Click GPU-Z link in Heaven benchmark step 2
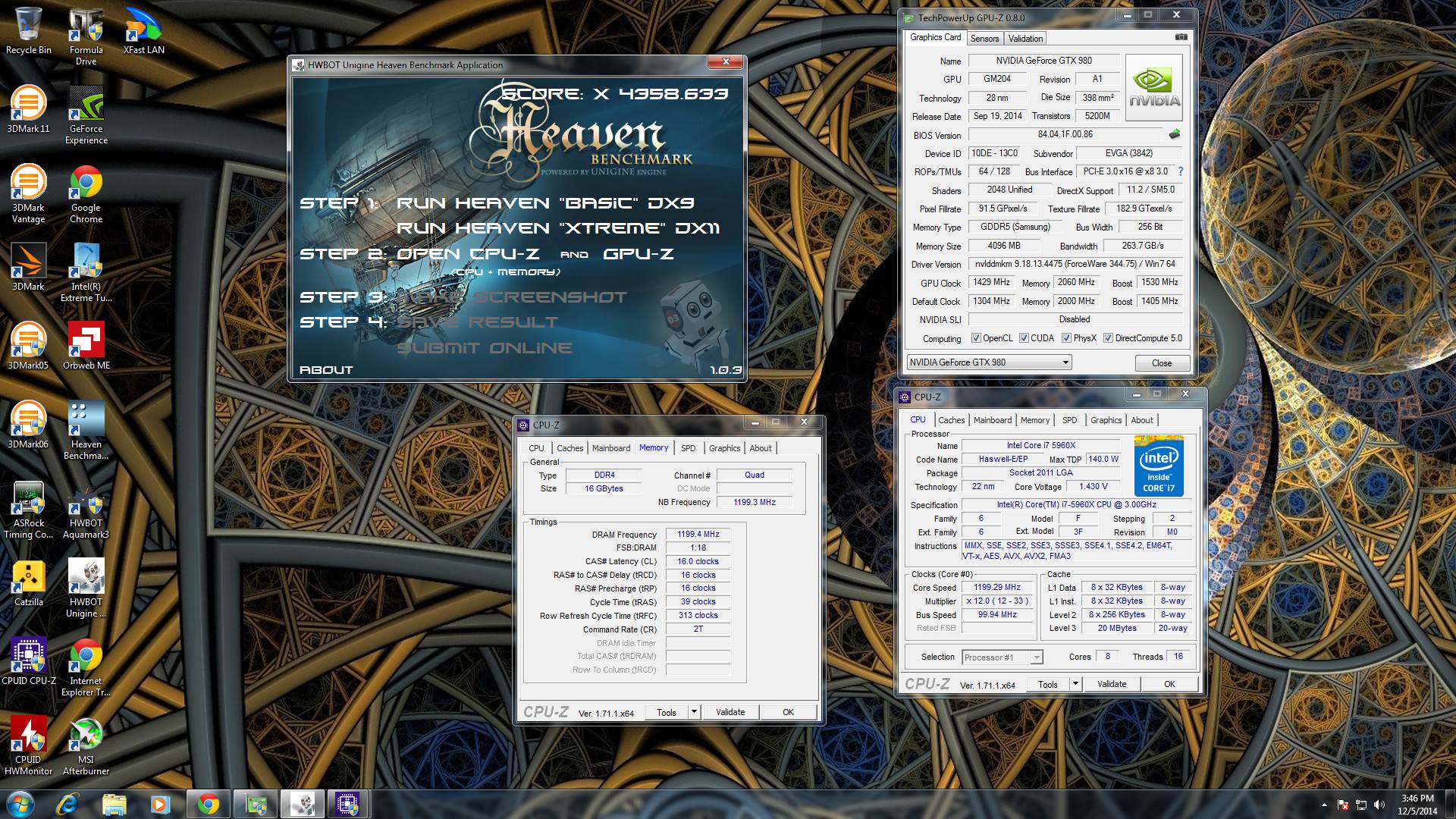Screen dimensions: 1456x819 coord(639,254)
